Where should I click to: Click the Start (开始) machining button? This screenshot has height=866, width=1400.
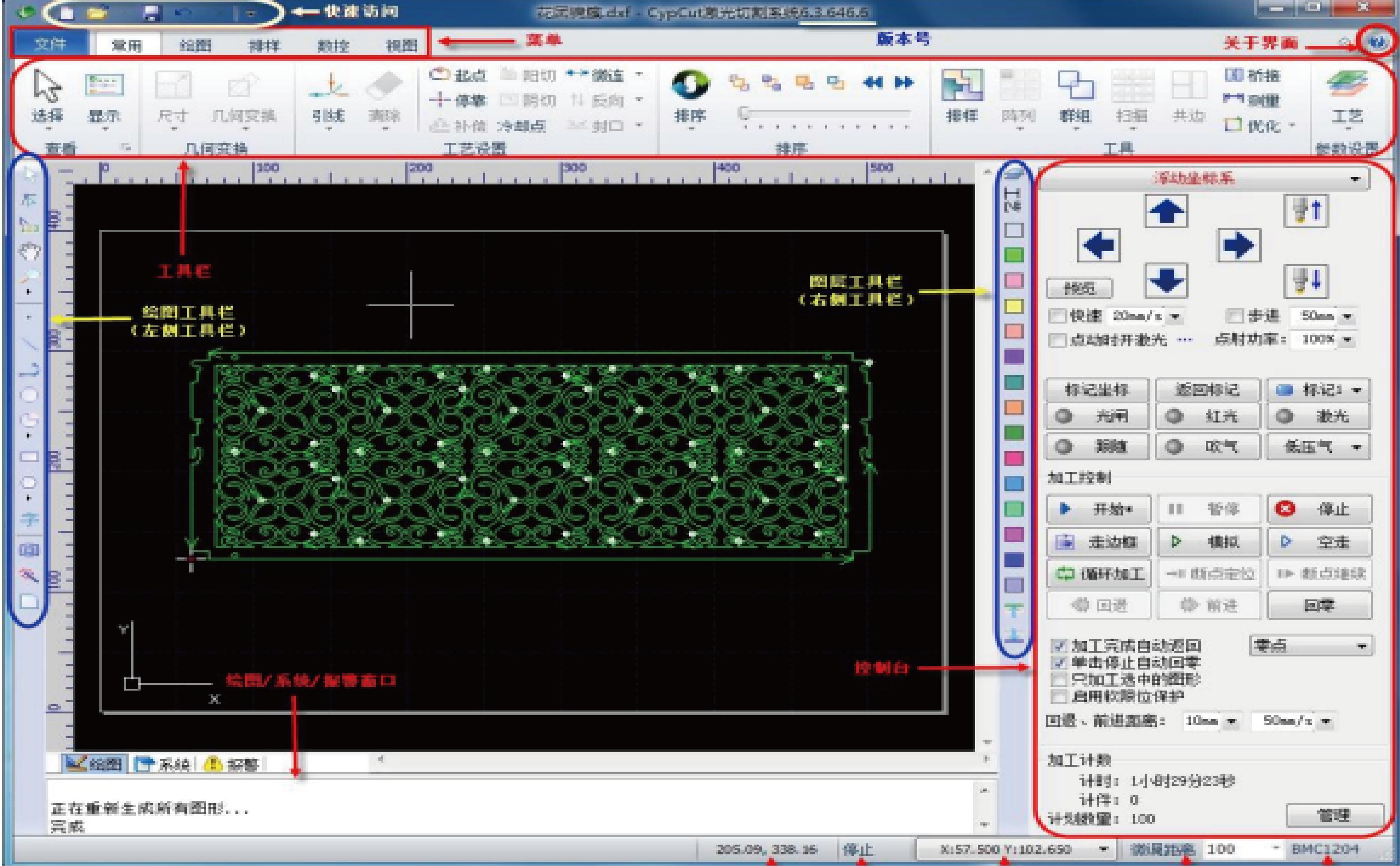point(1098,509)
